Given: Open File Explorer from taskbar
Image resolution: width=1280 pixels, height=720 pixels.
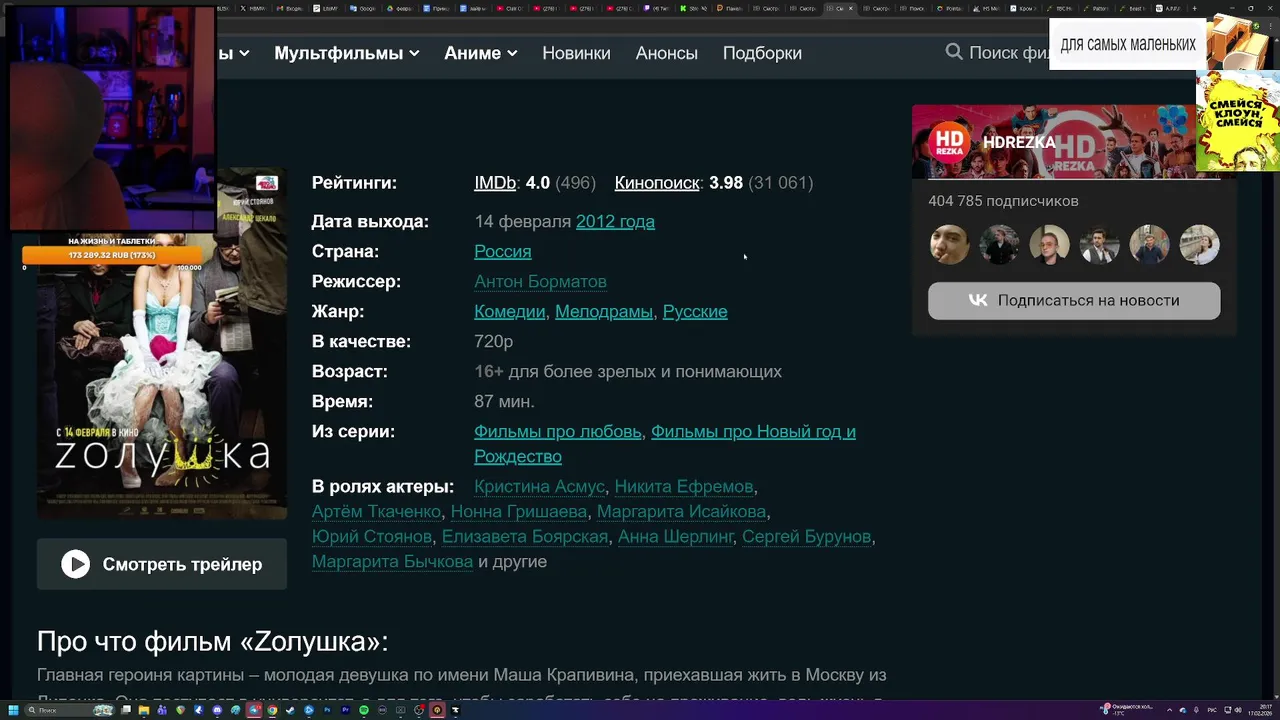Looking at the screenshot, I should point(144,710).
